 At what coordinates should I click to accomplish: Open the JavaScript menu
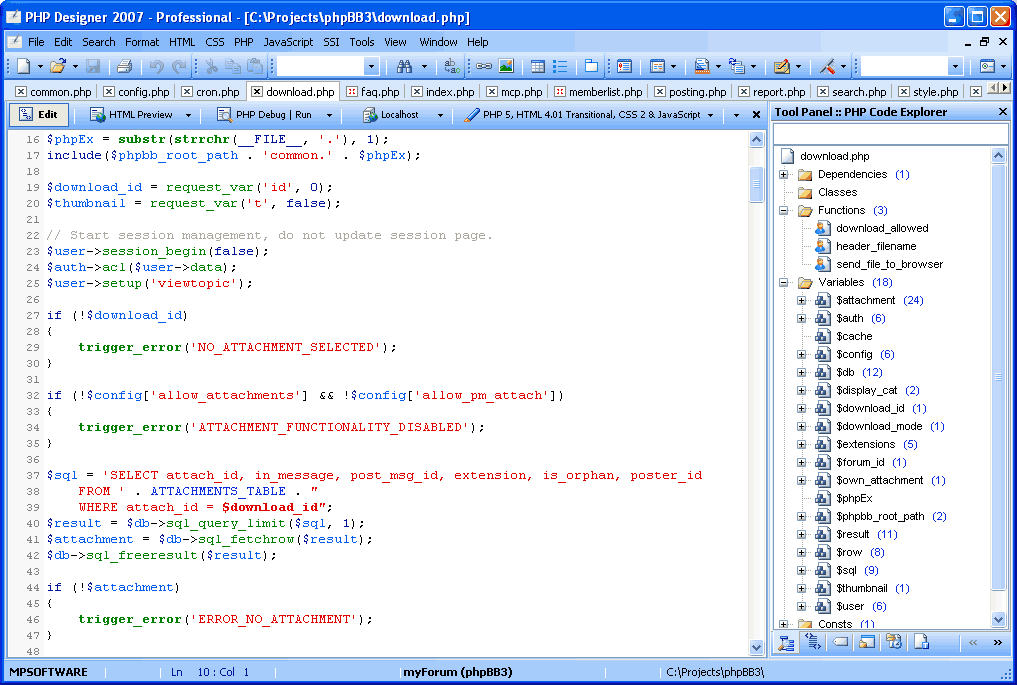(x=288, y=42)
